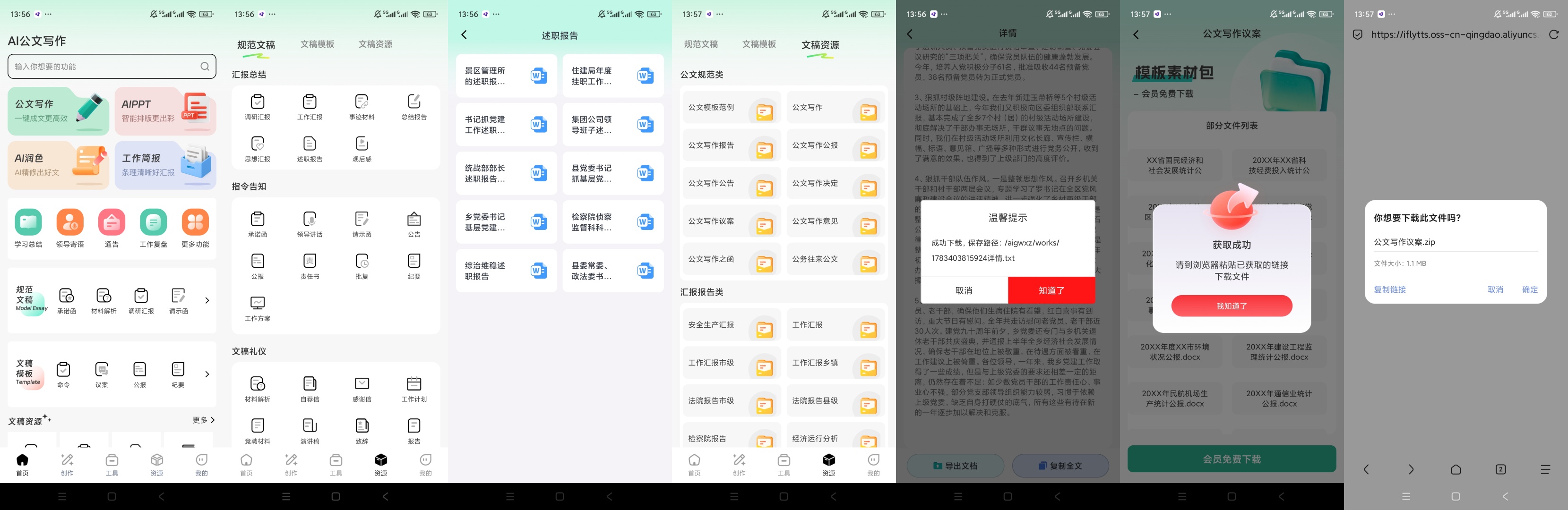
Task: Expand 更多 beside the 文稿资源 heading
Action: [x=203, y=420]
